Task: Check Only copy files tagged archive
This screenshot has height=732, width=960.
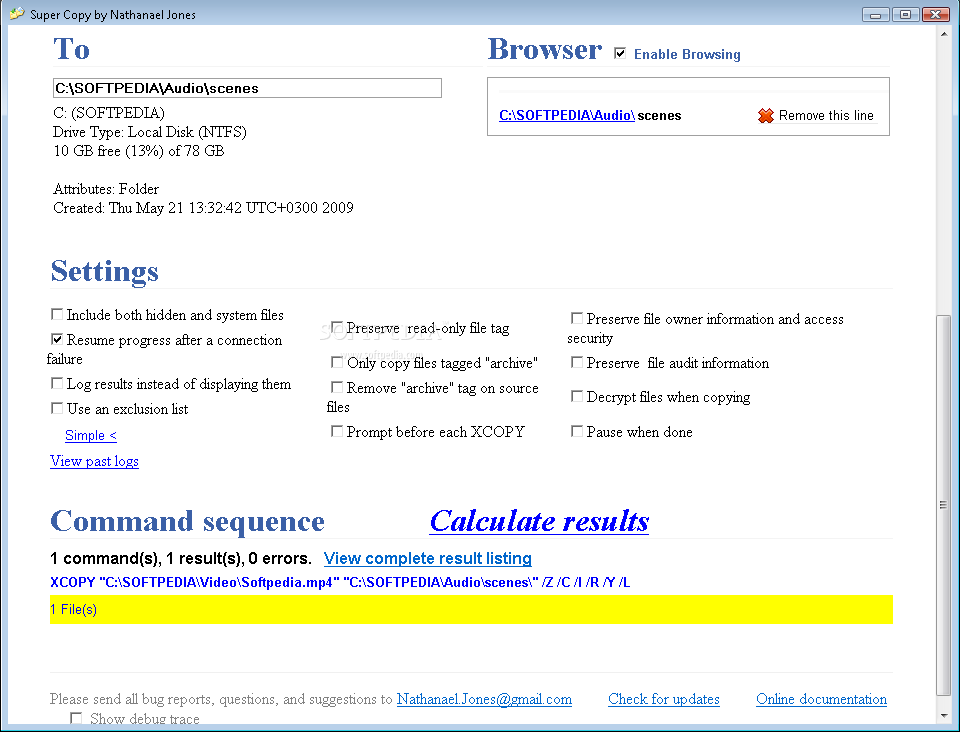Action: click(337, 362)
